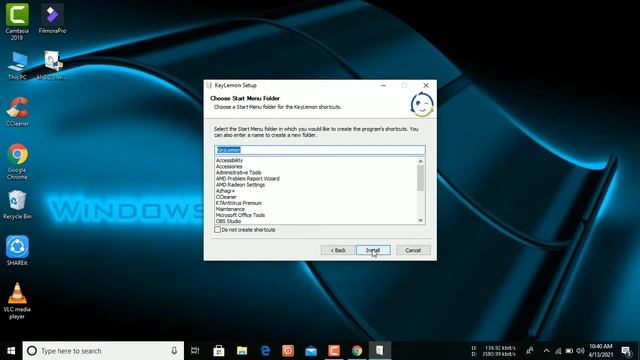Open Camtasia recorder on the taskbar

click(334, 351)
